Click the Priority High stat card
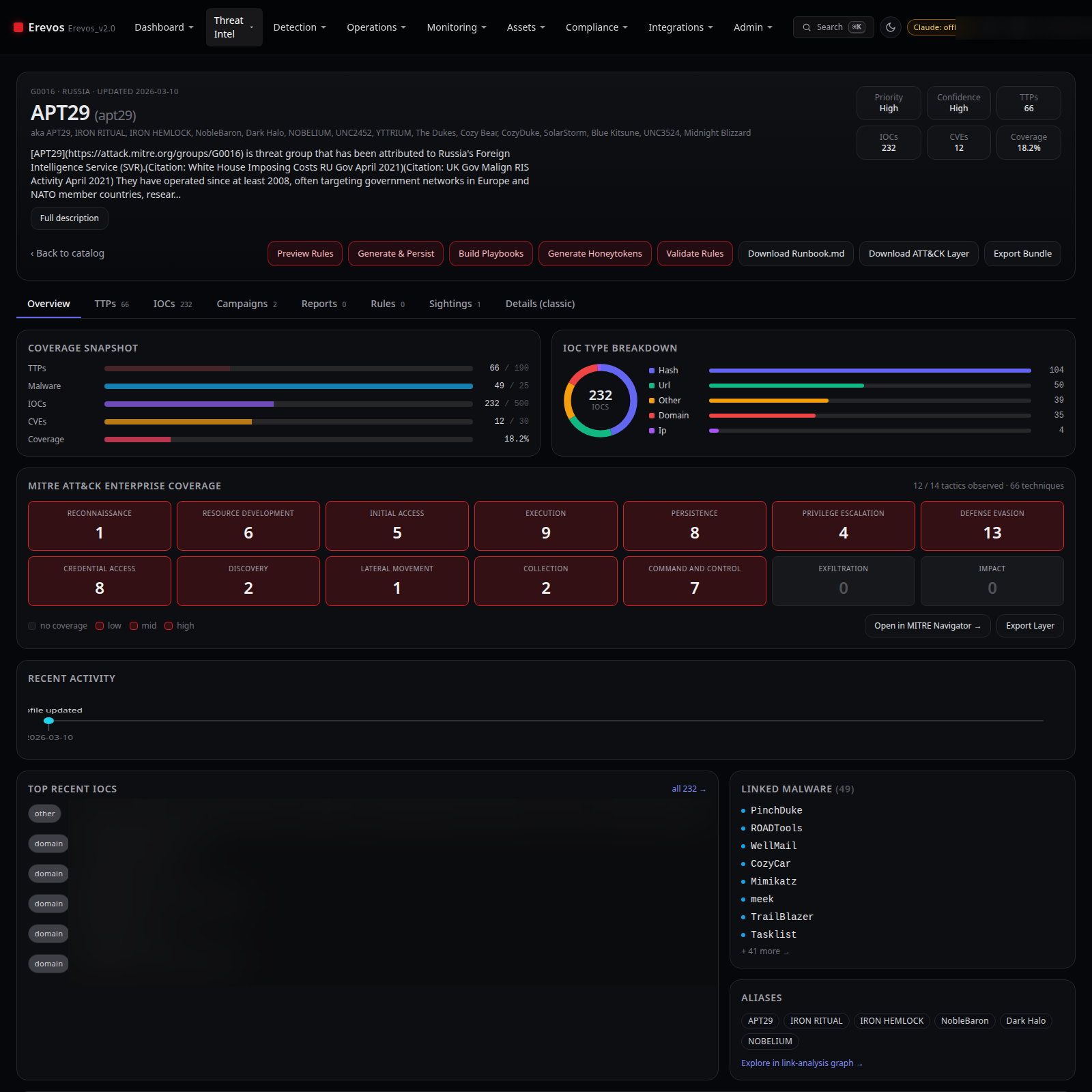The image size is (1092, 1092). tap(889, 103)
